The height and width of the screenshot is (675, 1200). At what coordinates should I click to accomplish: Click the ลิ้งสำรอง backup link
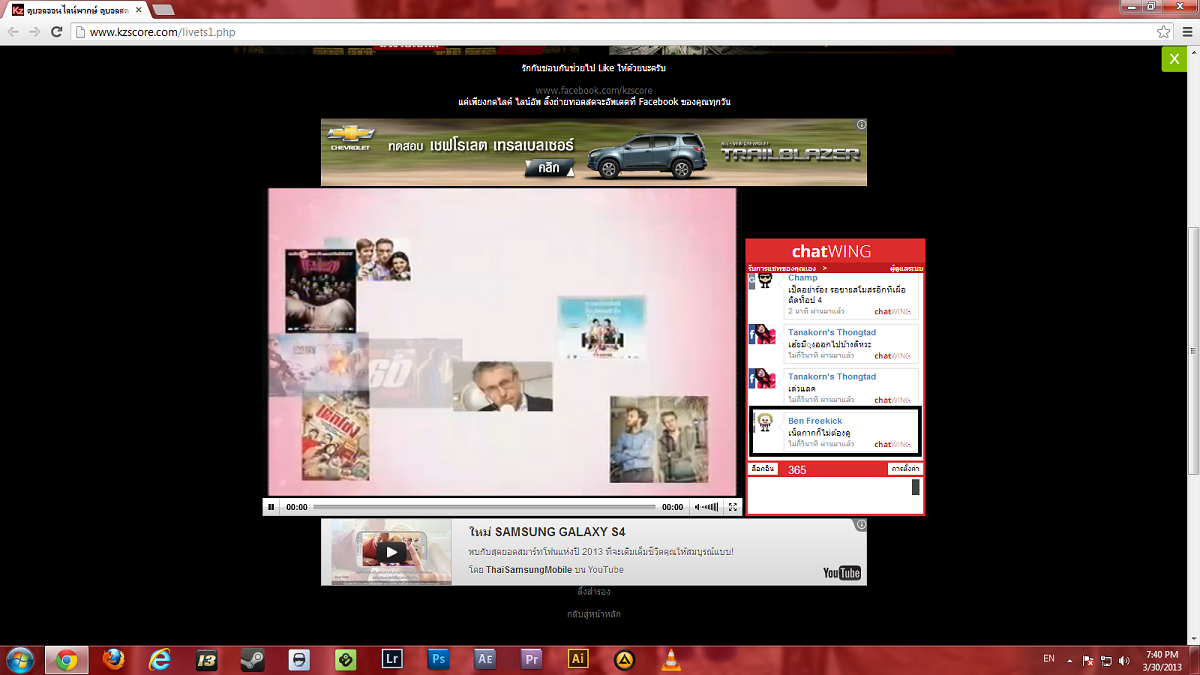594,592
